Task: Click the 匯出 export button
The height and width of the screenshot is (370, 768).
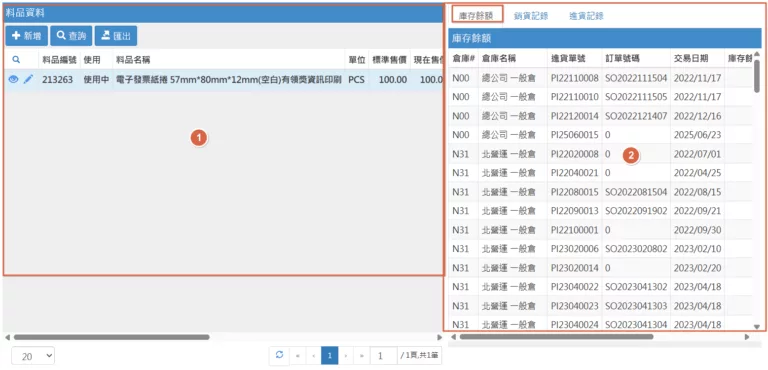Action: pos(116,36)
